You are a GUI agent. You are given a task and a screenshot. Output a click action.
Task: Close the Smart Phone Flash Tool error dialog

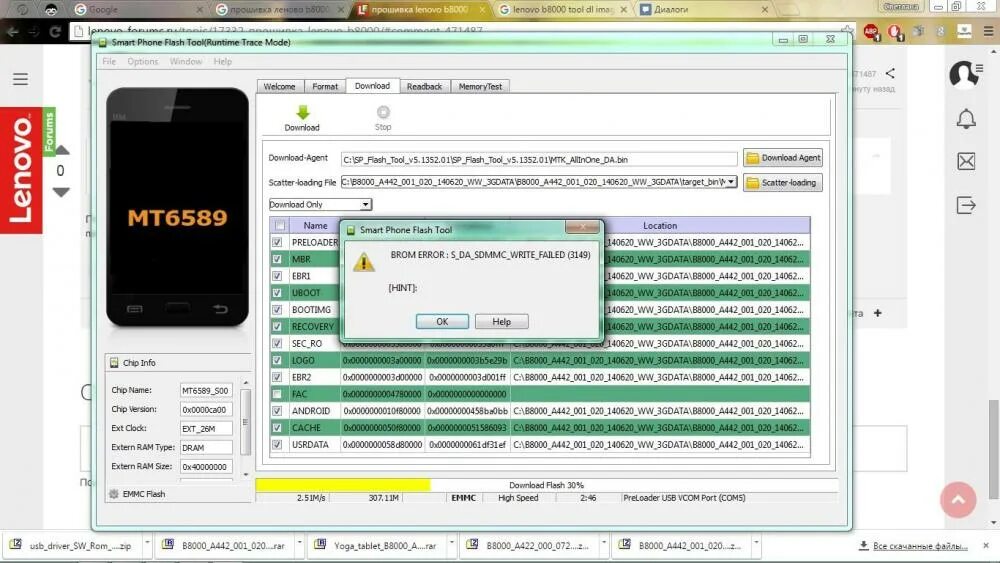click(582, 227)
